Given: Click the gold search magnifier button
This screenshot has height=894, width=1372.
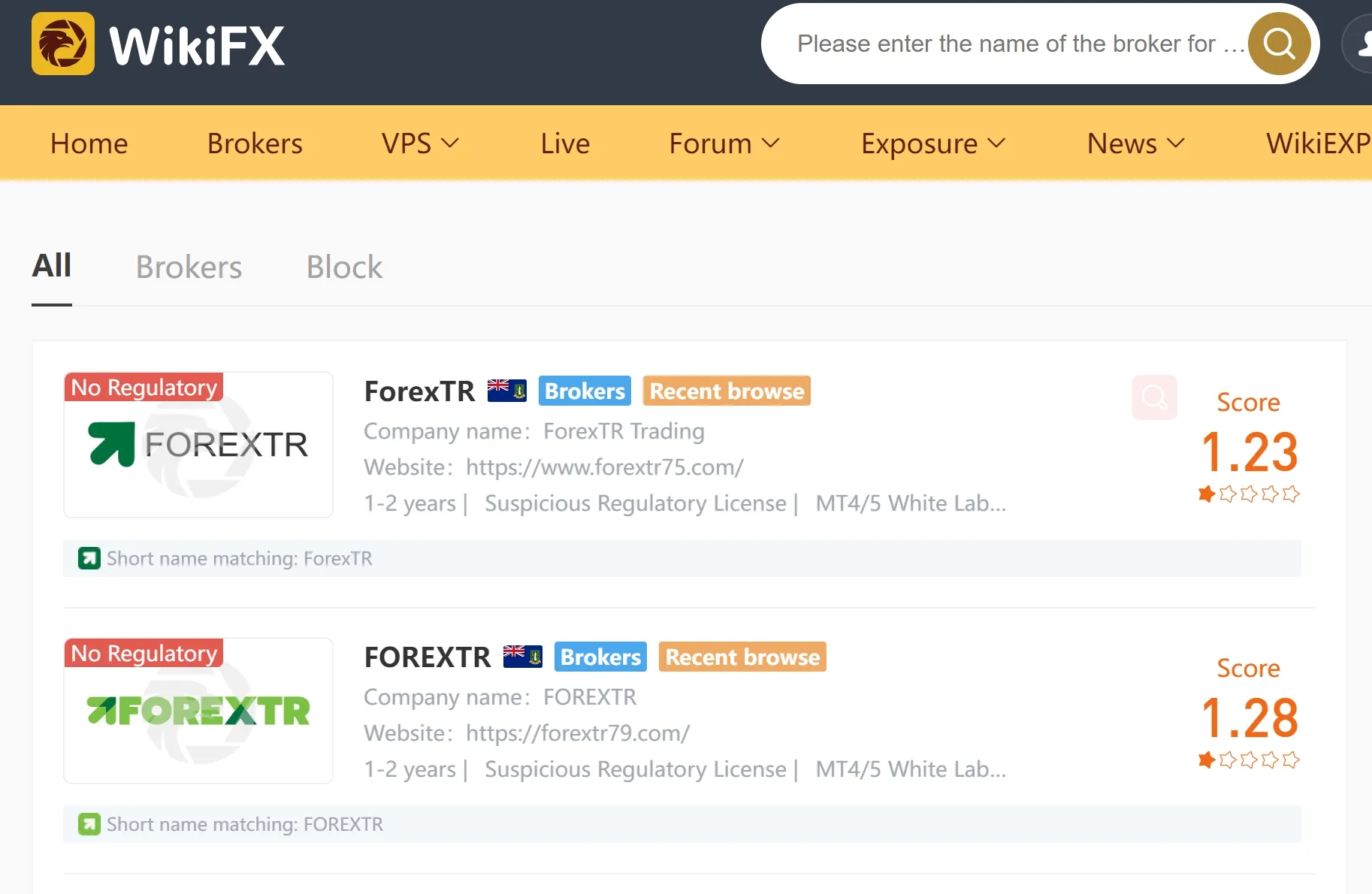Looking at the screenshot, I should (x=1280, y=44).
